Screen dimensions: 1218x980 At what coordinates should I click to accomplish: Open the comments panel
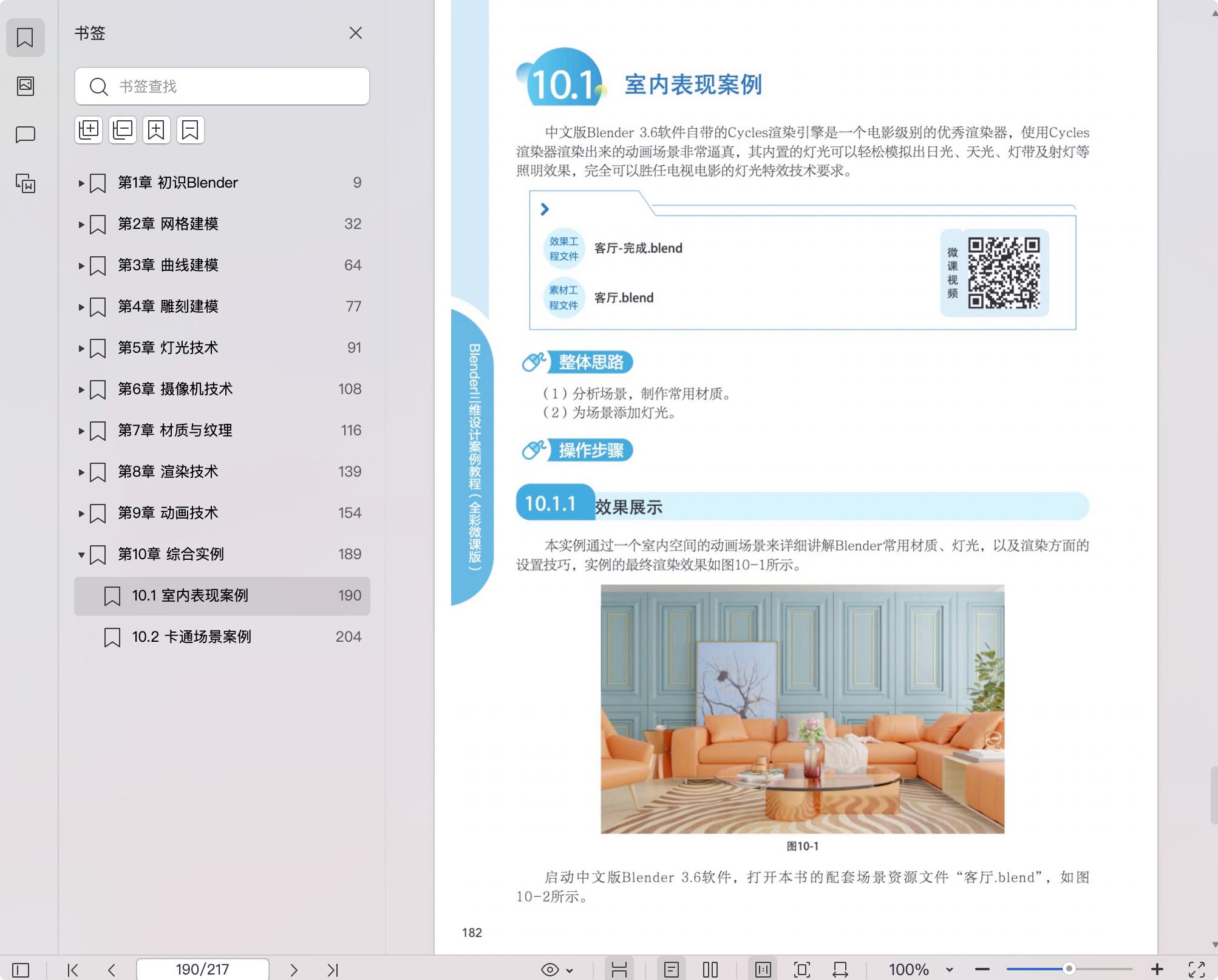point(25,134)
